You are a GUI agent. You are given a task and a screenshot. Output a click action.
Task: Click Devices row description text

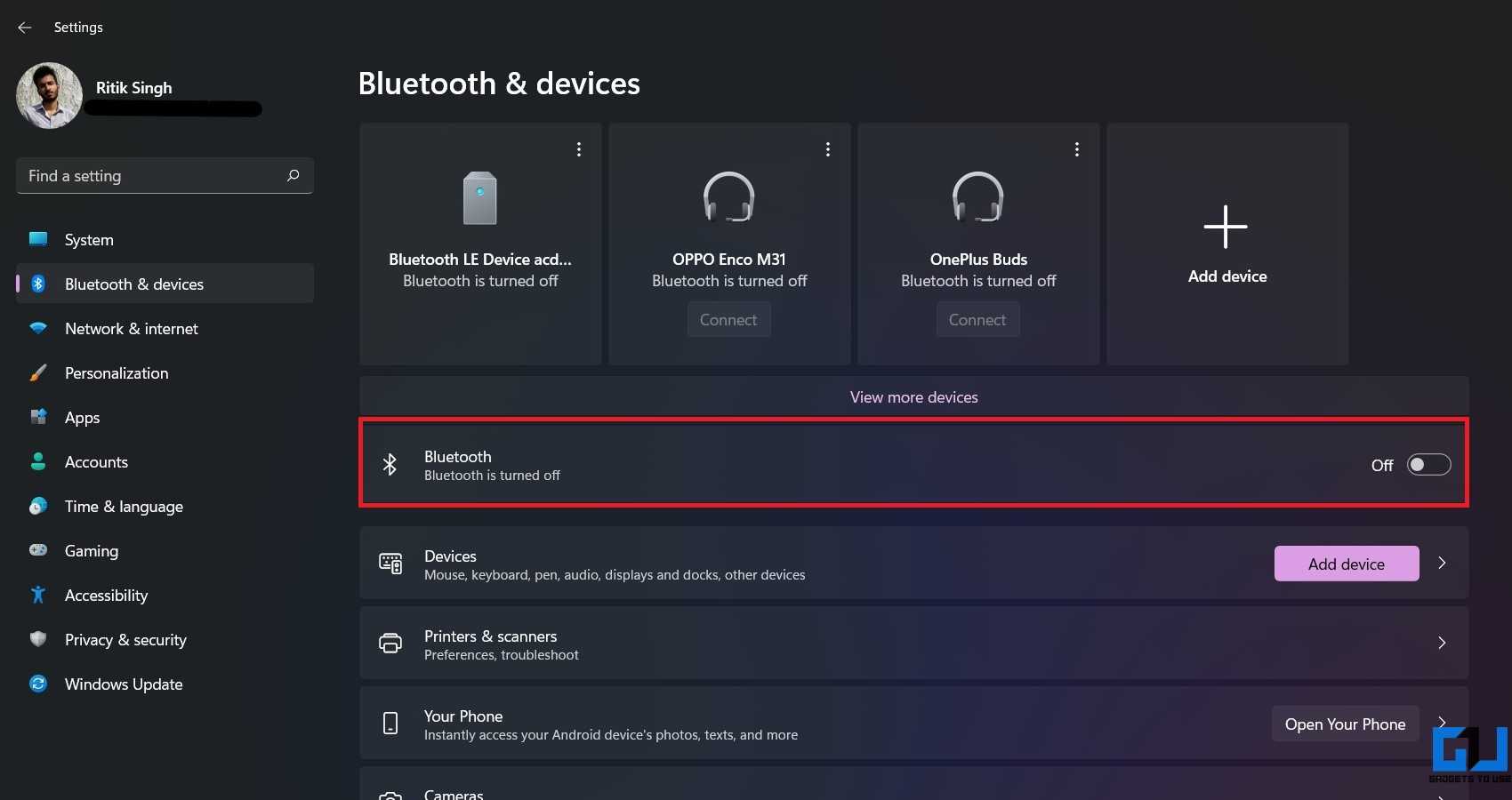click(615, 575)
